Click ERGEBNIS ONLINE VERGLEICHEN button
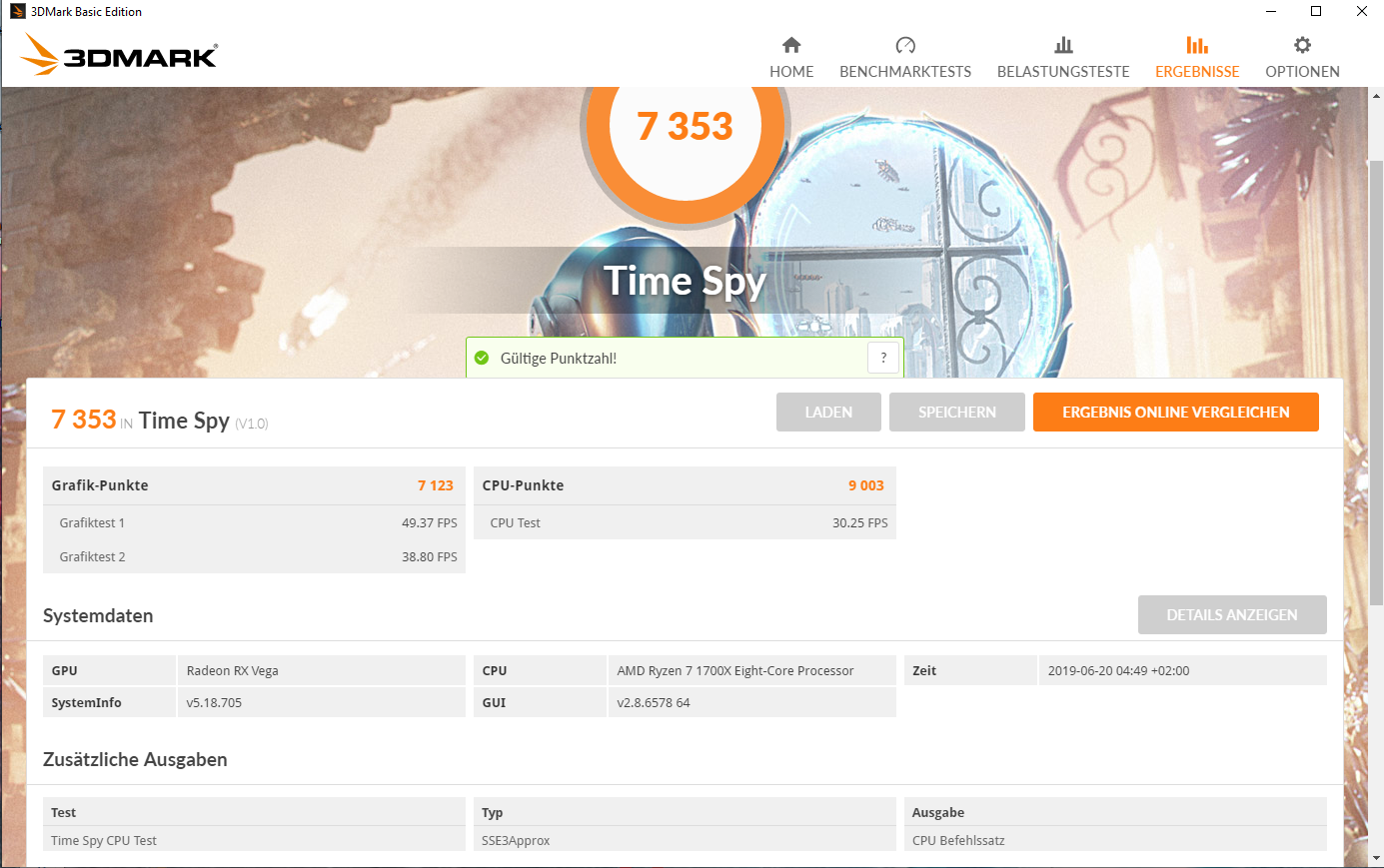Screen dimensions: 1384x868 tap(1176, 412)
